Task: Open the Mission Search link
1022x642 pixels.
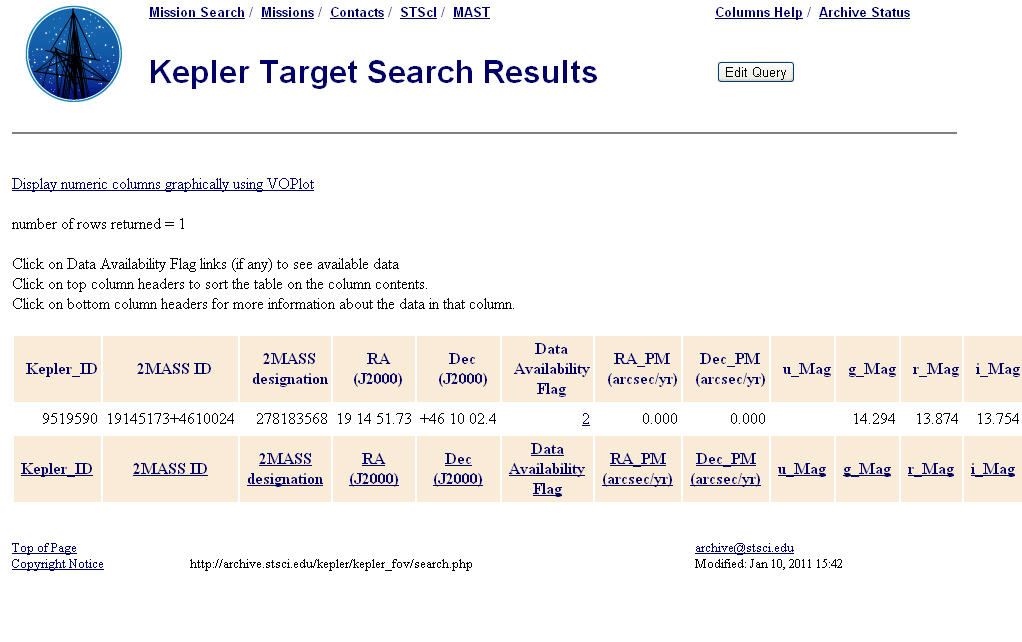Action: pyautogui.click(x=196, y=12)
